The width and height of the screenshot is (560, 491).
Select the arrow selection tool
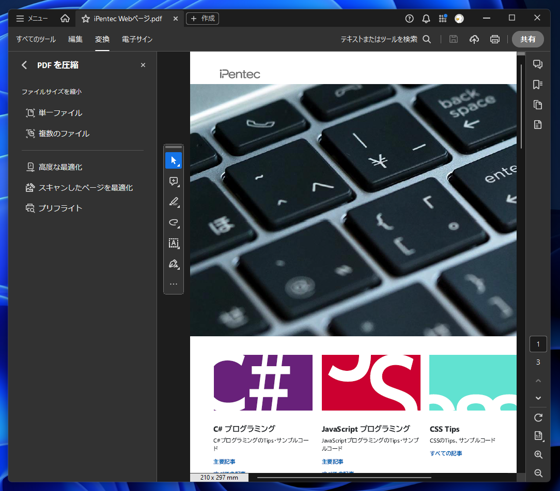click(x=174, y=161)
